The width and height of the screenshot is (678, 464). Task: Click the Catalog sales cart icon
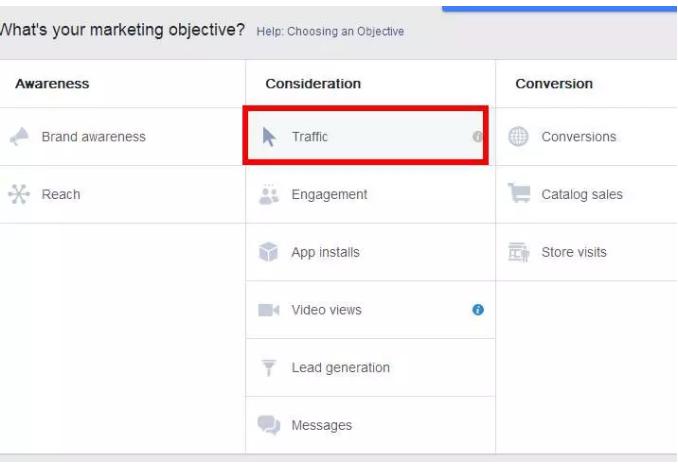pyautogui.click(x=519, y=194)
